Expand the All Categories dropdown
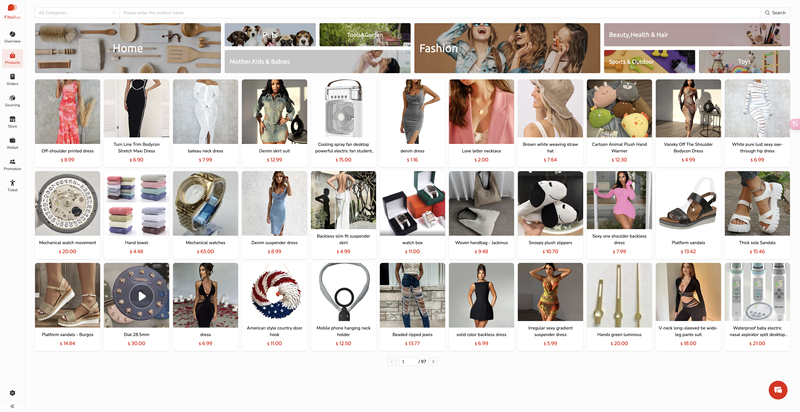This screenshot has height=412, width=800. point(77,13)
